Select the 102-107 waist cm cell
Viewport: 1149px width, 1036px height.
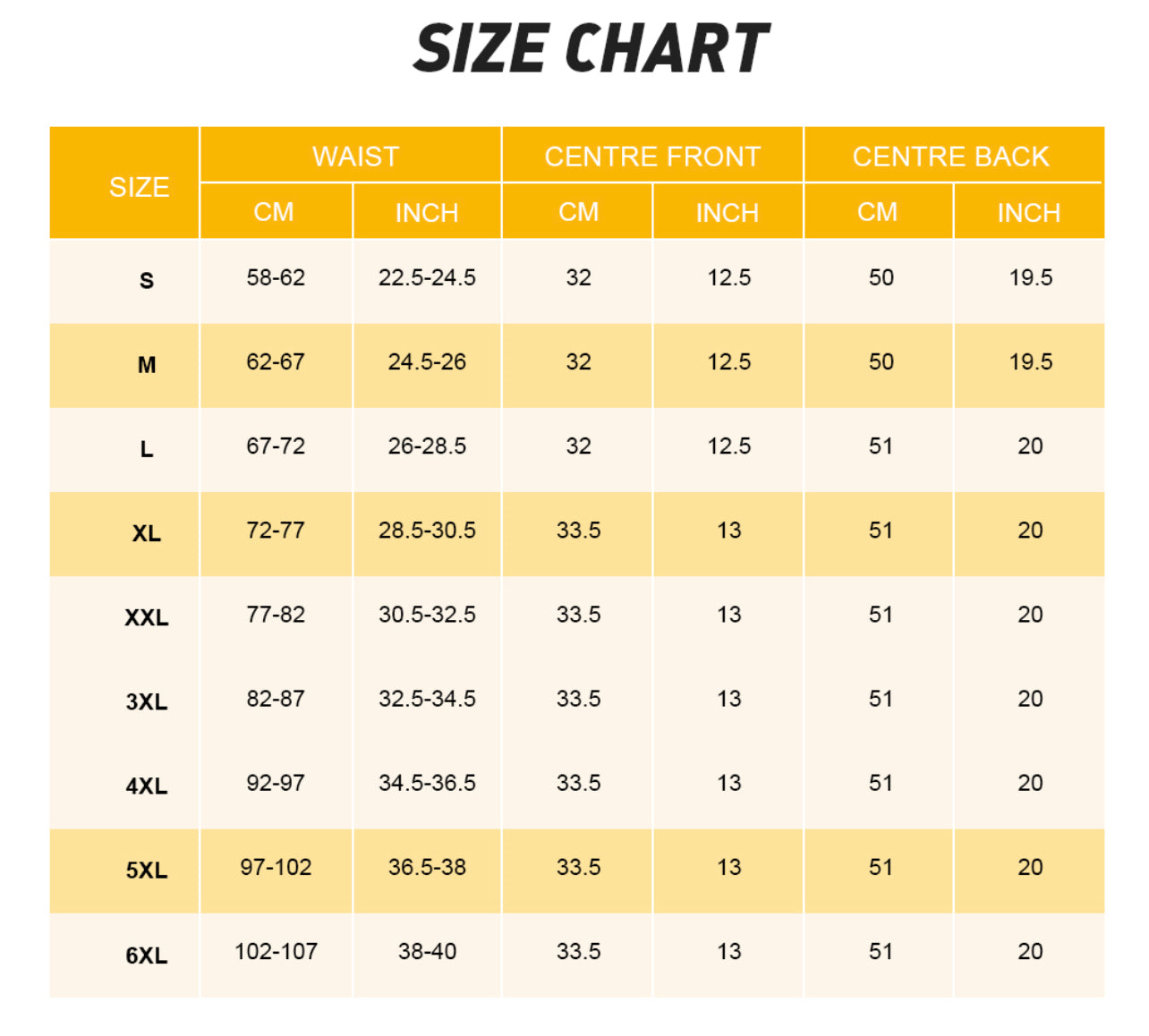pos(276,951)
